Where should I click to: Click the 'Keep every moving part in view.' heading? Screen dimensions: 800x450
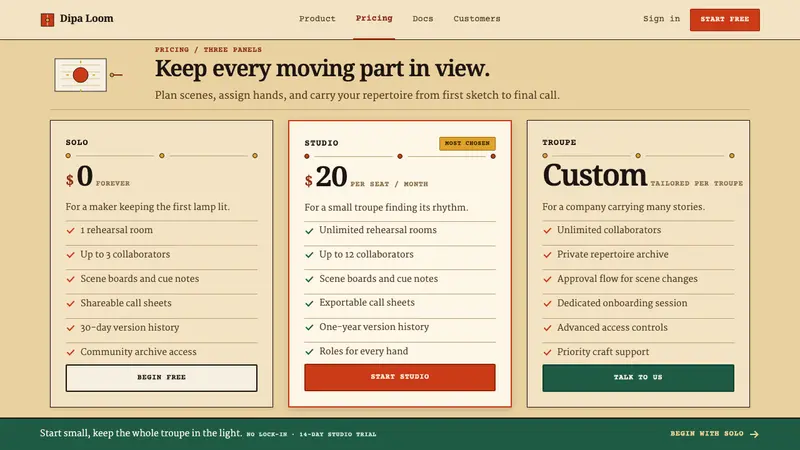(x=322, y=68)
